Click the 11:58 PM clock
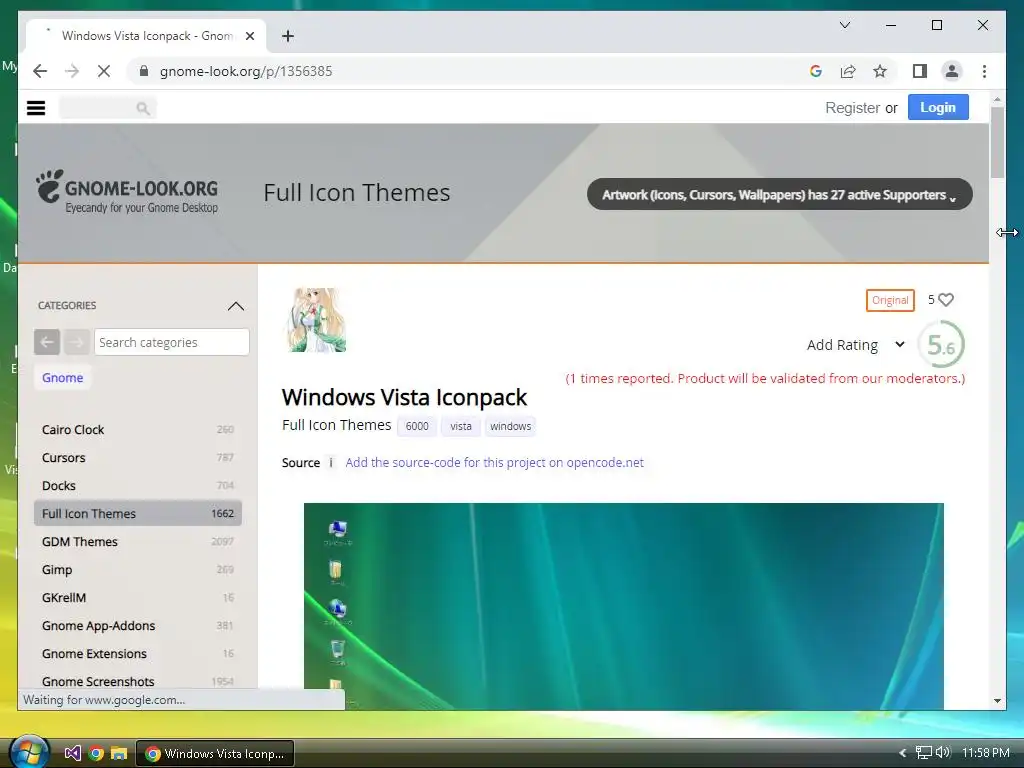The height and width of the screenshot is (768, 1024). click(985, 753)
